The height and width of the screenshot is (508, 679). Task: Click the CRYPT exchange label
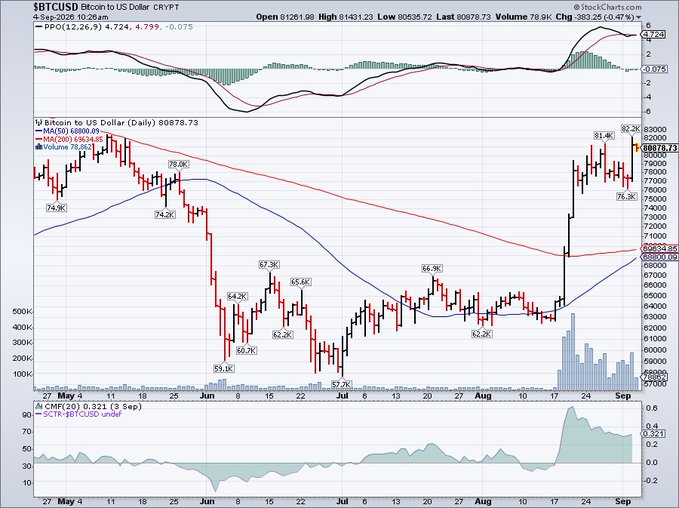[166, 7]
